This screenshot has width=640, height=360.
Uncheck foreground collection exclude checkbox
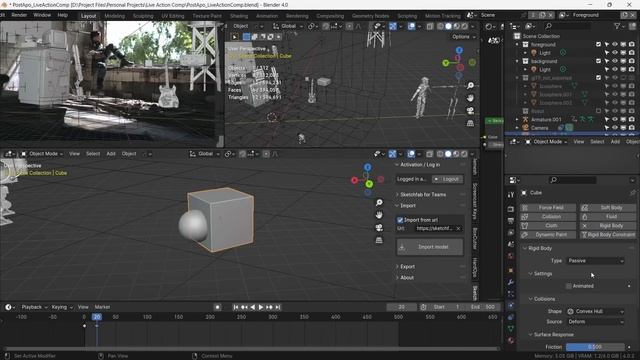coord(598,44)
